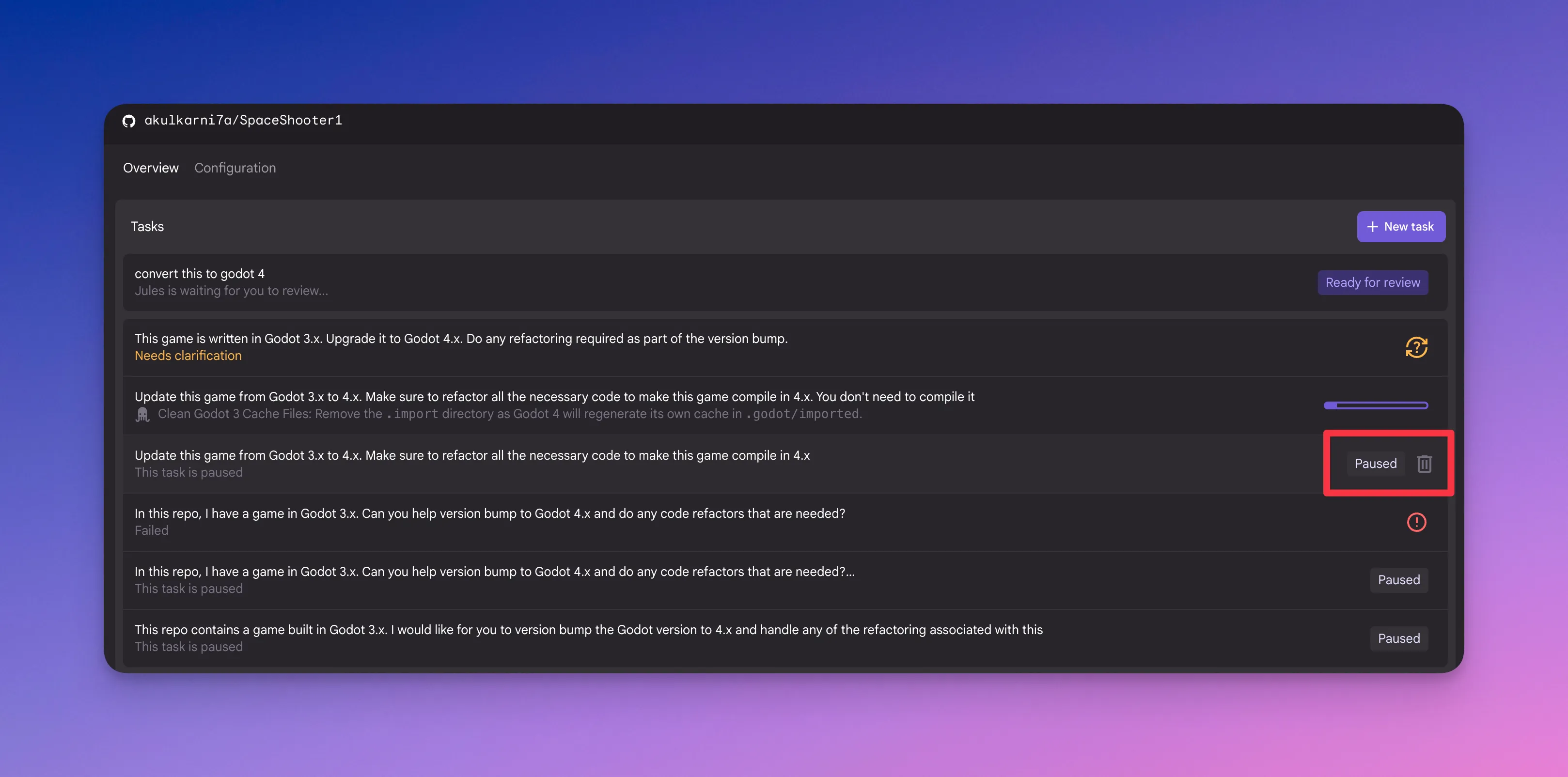Image resolution: width=1568 pixels, height=777 pixels.
Task: Open the akulkarni7a/SpaceShooter1 repo link
Action: pyautogui.click(x=243, y=121)
